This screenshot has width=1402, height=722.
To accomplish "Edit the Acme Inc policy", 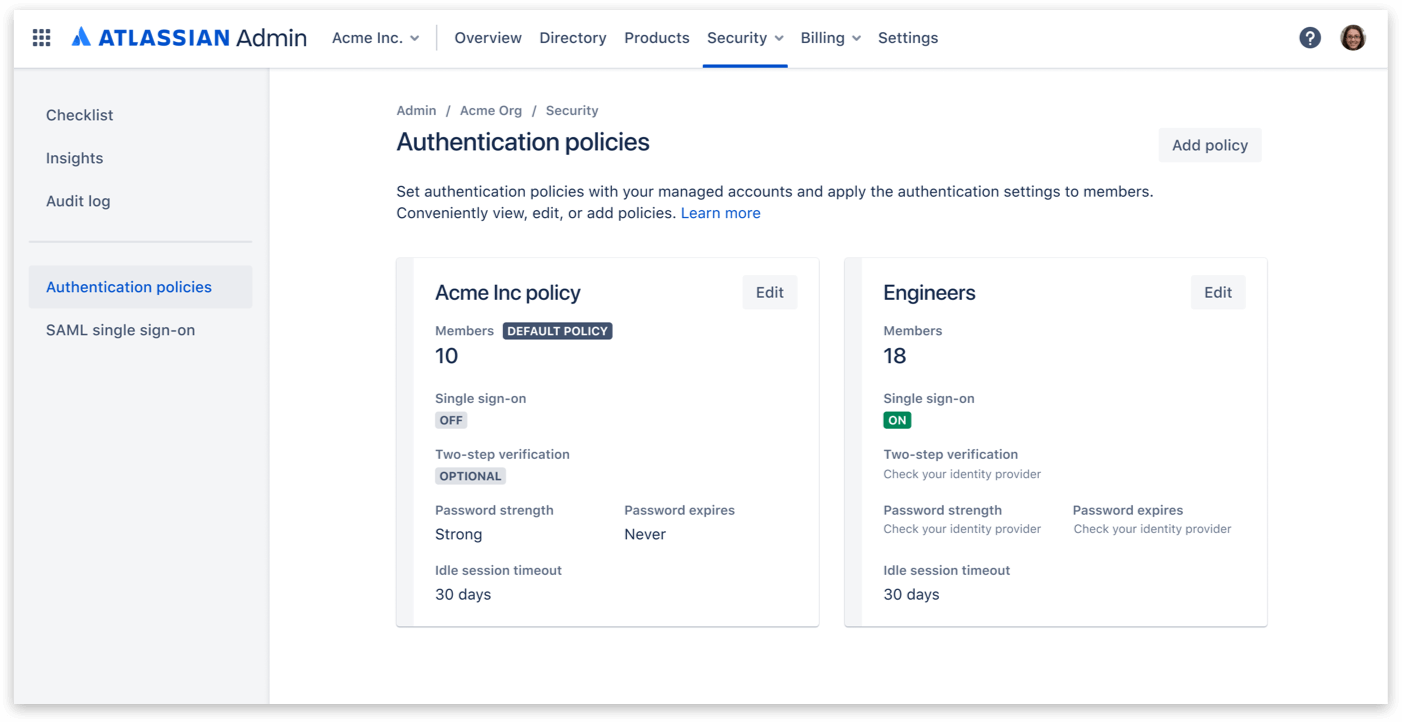I will 769,292.
